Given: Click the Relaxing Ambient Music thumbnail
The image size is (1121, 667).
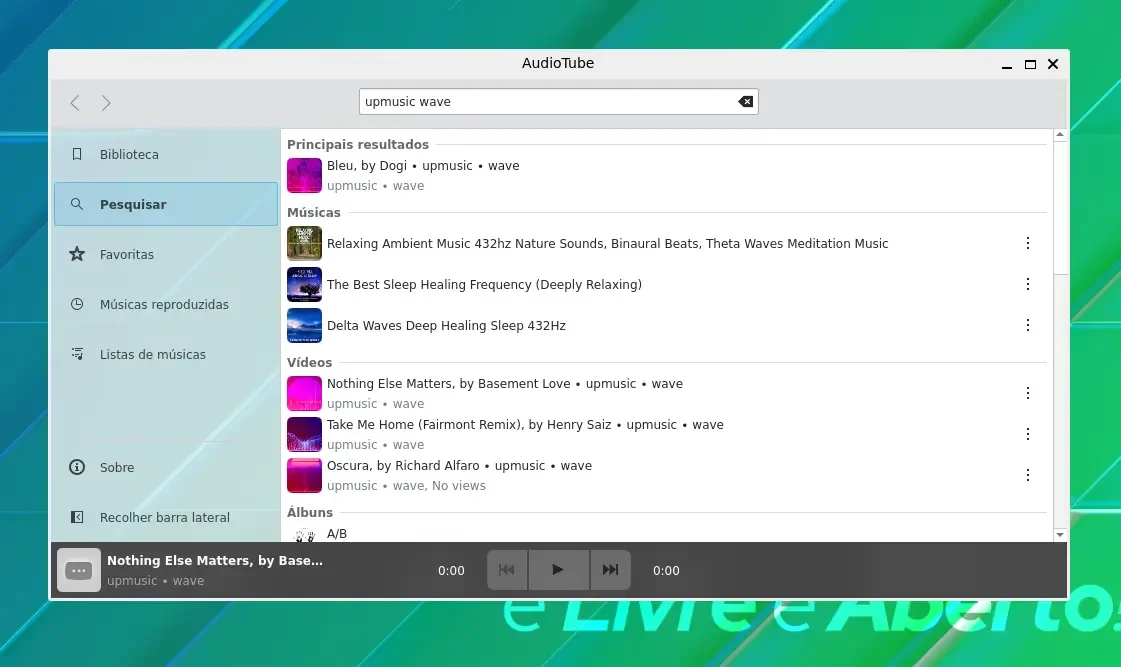Looking at the screenshot, I should (x=305, y=244).
